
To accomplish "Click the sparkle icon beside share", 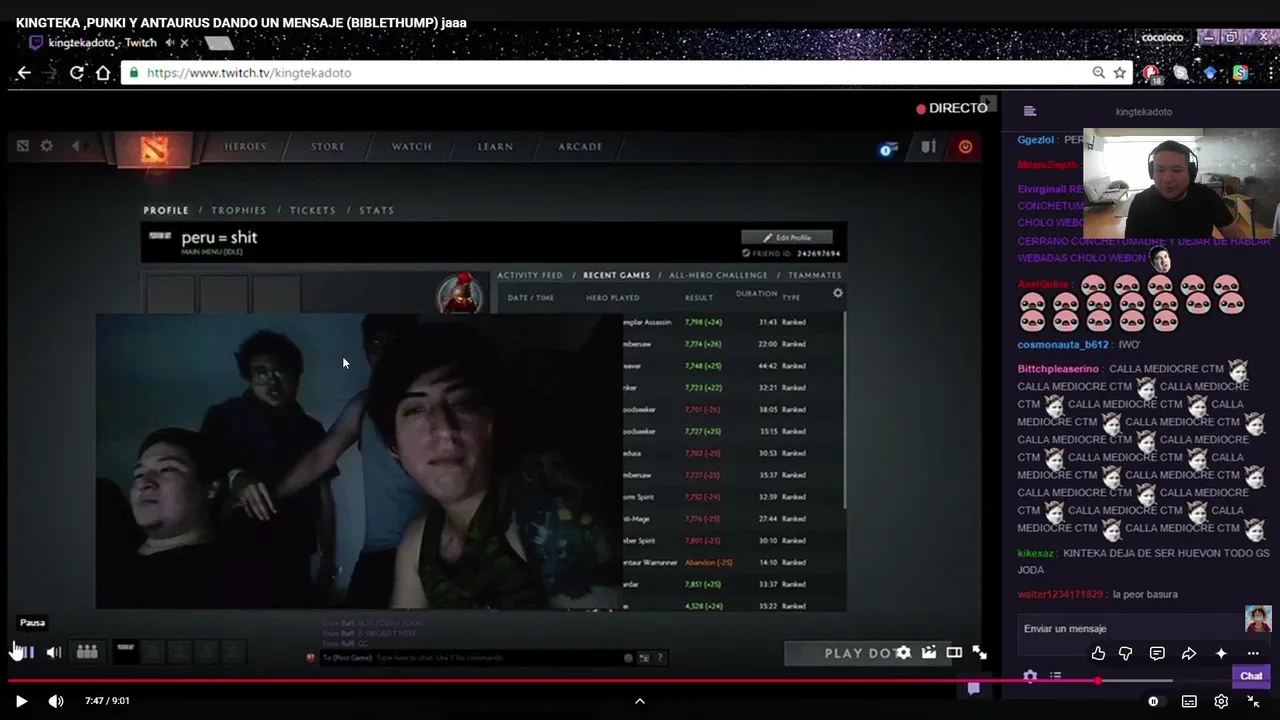I will [1221, 653].
